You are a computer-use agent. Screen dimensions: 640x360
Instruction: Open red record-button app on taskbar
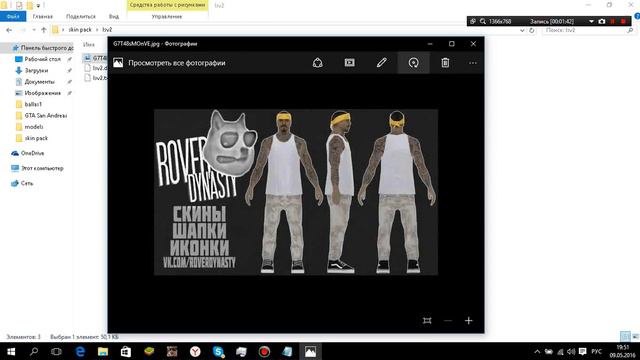click(x=264, y=351)
